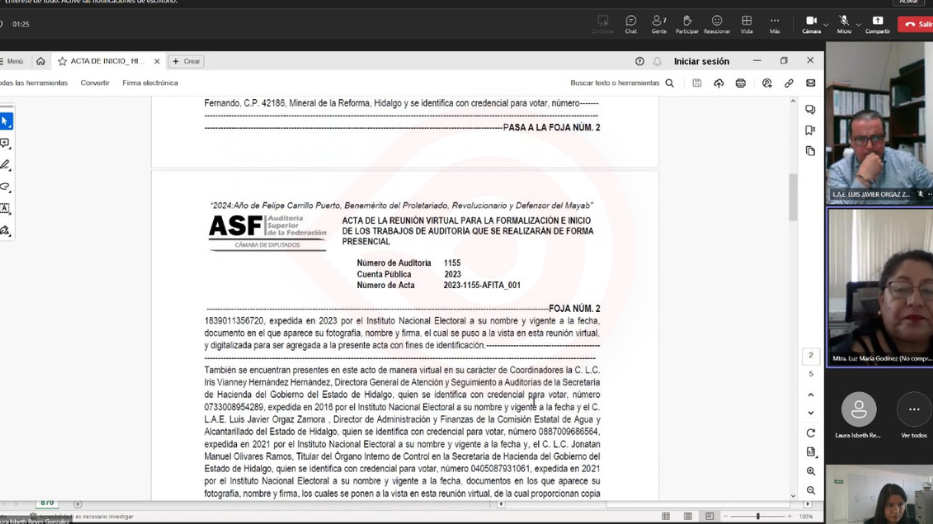Star the ACTA DE INICIO document tab

point(62,61)
